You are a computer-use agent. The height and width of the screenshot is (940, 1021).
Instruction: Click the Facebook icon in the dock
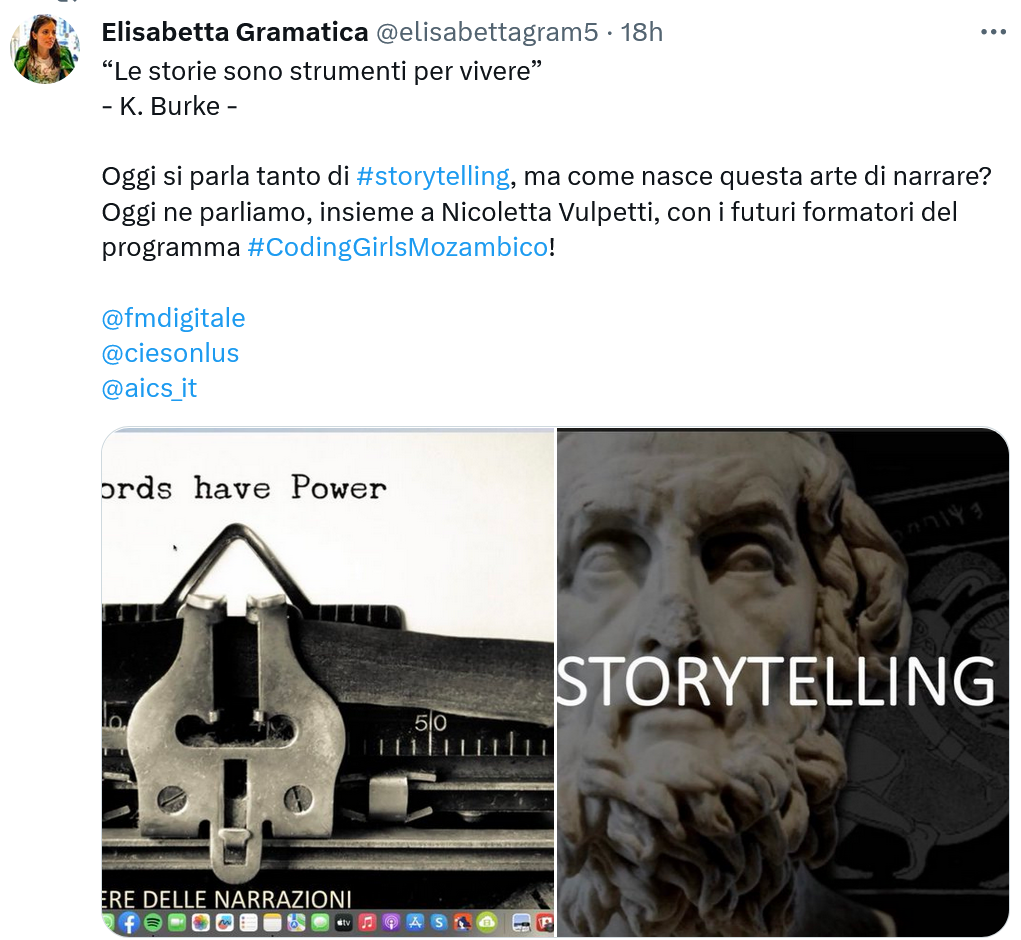click(129, 922)
